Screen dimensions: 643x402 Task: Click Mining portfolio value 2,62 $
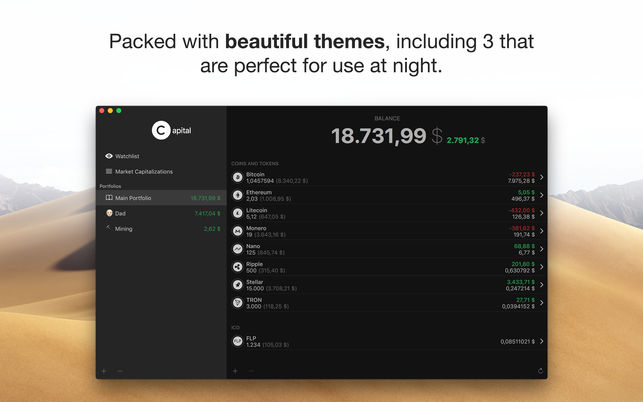pyautogui.click(x=212, y=229)
